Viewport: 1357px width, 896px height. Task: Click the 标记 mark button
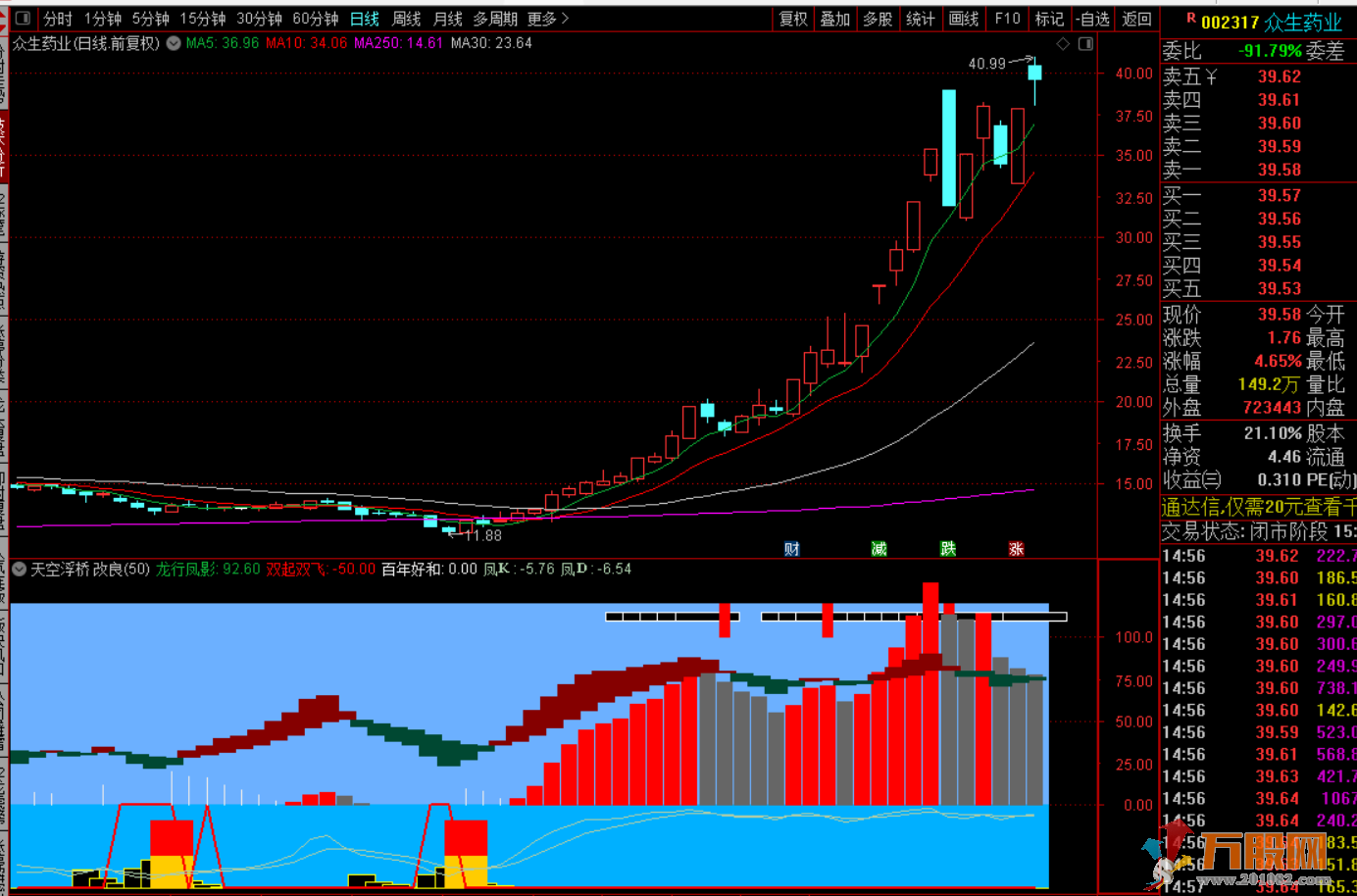pos(1049,19)
